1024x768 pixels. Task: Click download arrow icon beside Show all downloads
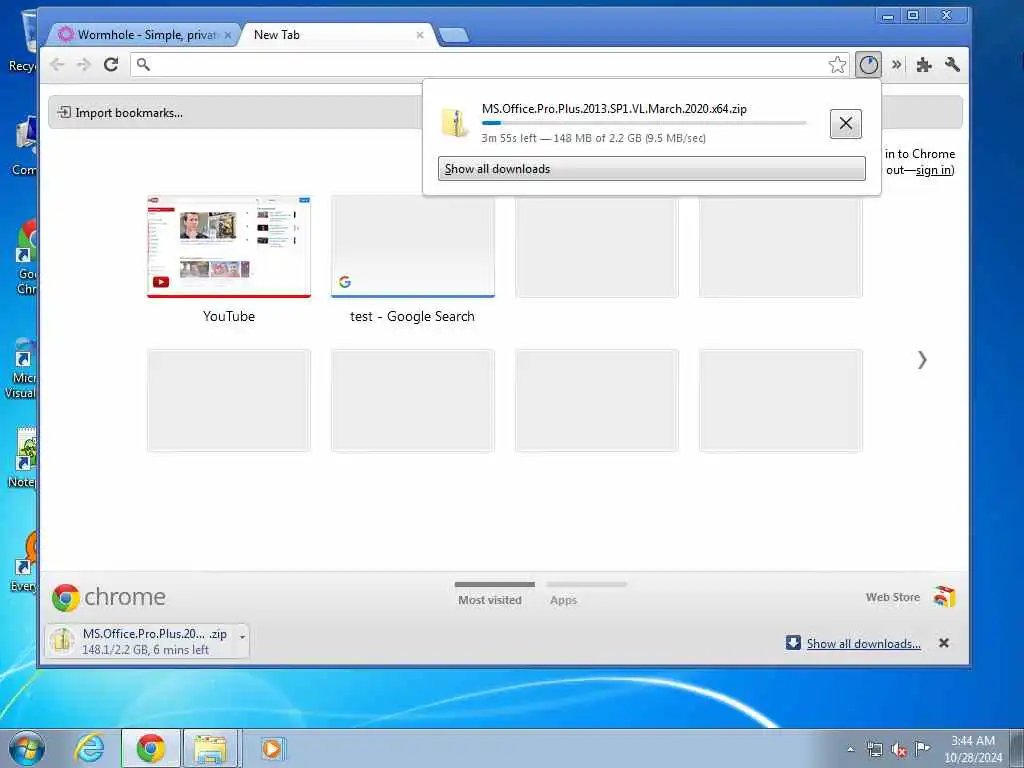[x=793, y=643]
